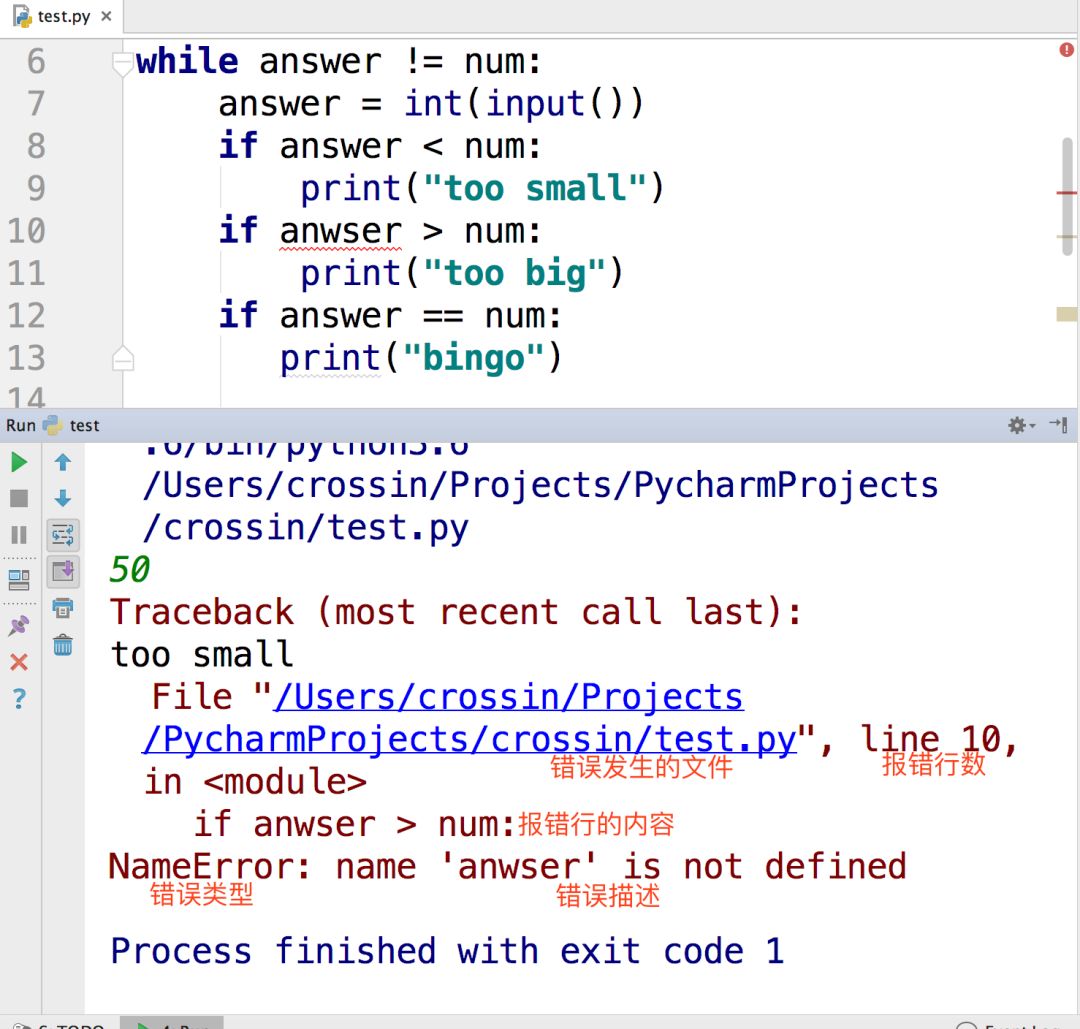Image resolution: width=1080 pixels, height=1029 pixels.
Task: Click the yellow warning stripe marker near line 12
Action: (x=1066, y=314)
